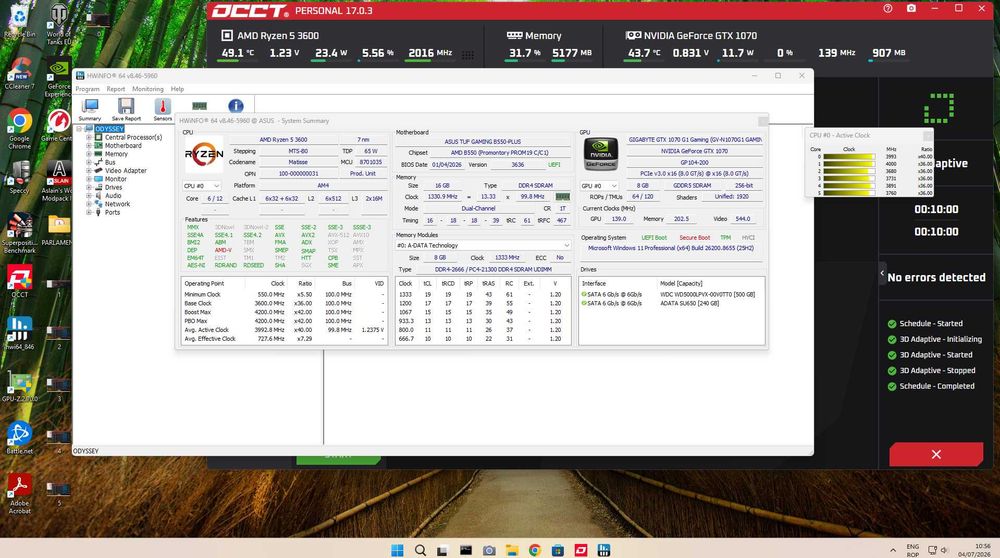
Task: Open Adobe Acrobat desktop shortcut
Action: (x=20, y=494)
